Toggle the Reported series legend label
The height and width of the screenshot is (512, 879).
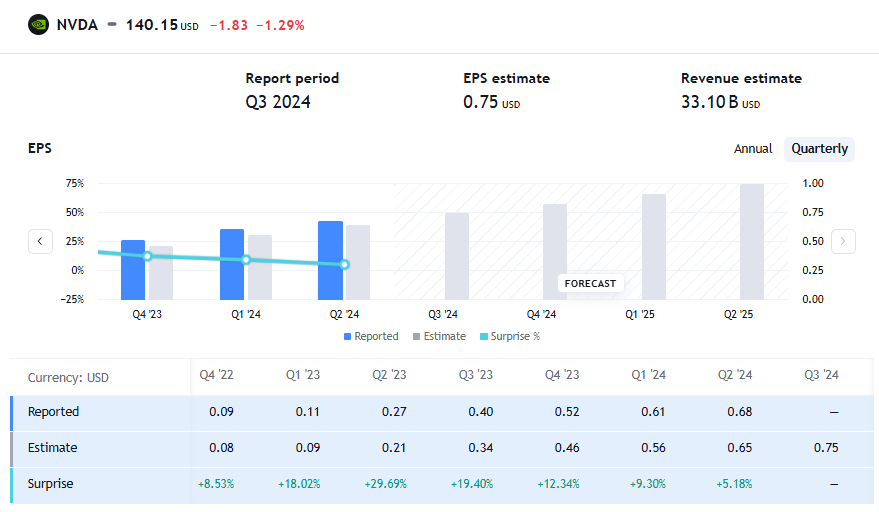pyautogui.click(x=376, y=337)
